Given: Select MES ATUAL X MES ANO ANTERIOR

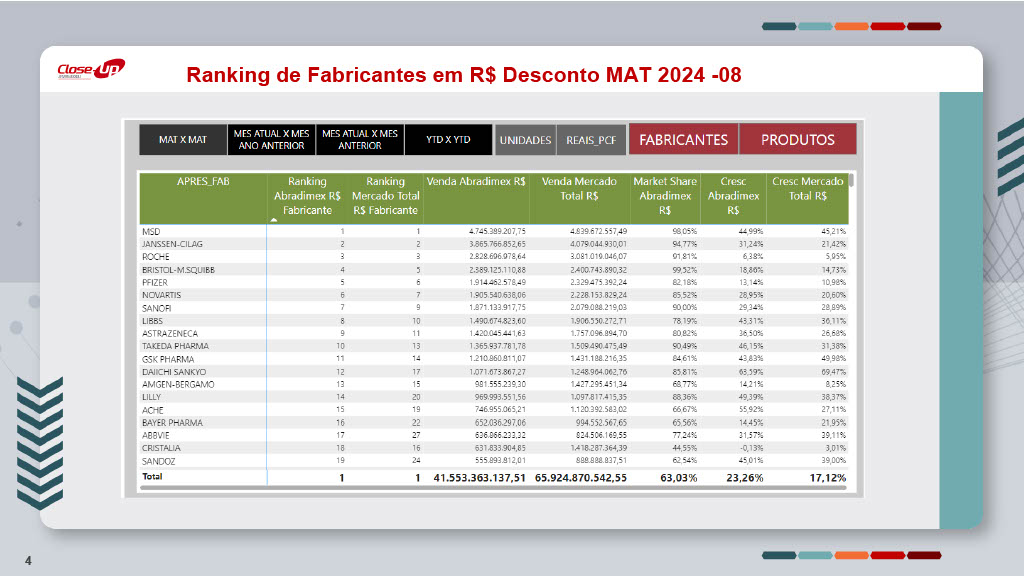Looking at the screenshot, I should pyautogui.click(x=271, y=140).
